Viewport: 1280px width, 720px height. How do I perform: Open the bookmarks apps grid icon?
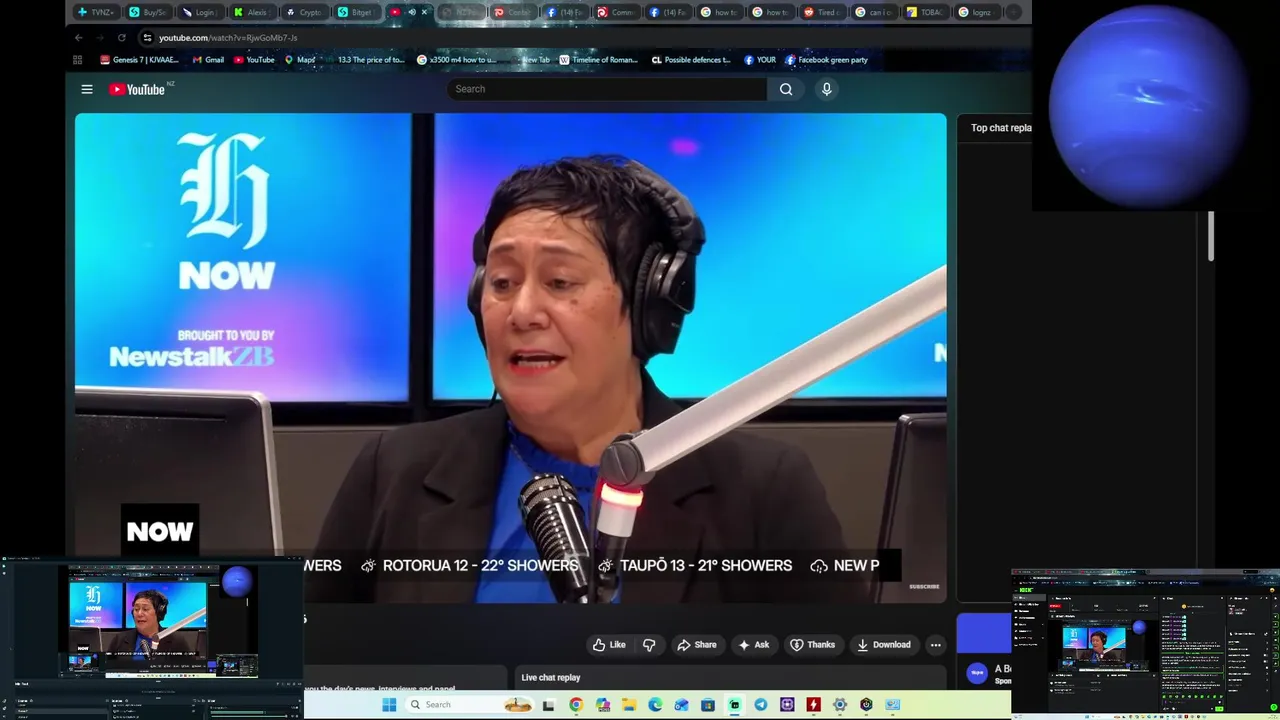coord(78,60)
